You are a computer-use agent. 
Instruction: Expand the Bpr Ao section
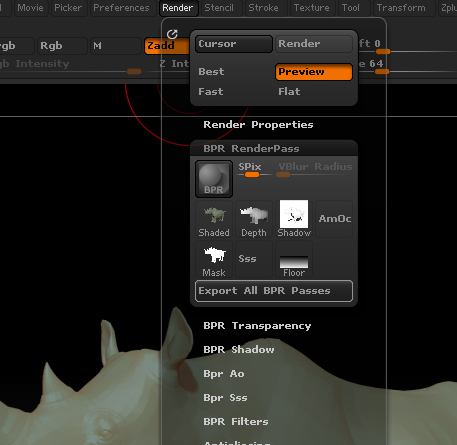[x=224, y=374]
